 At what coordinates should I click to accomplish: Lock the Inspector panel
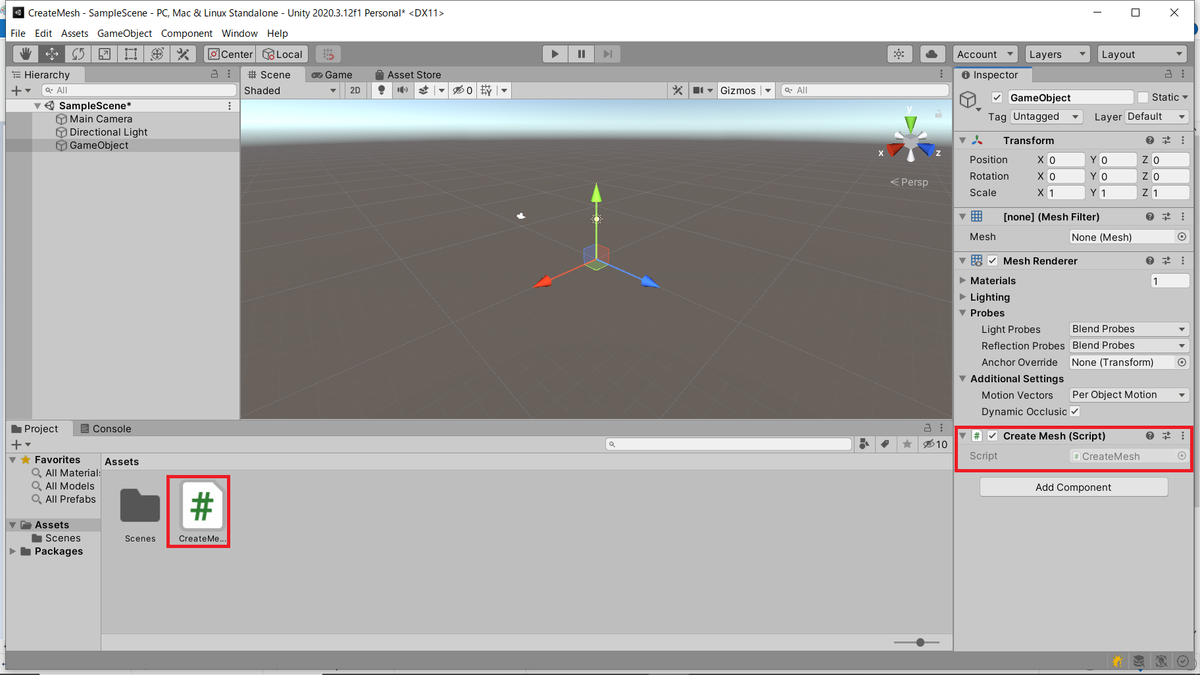pos(1168,74)
